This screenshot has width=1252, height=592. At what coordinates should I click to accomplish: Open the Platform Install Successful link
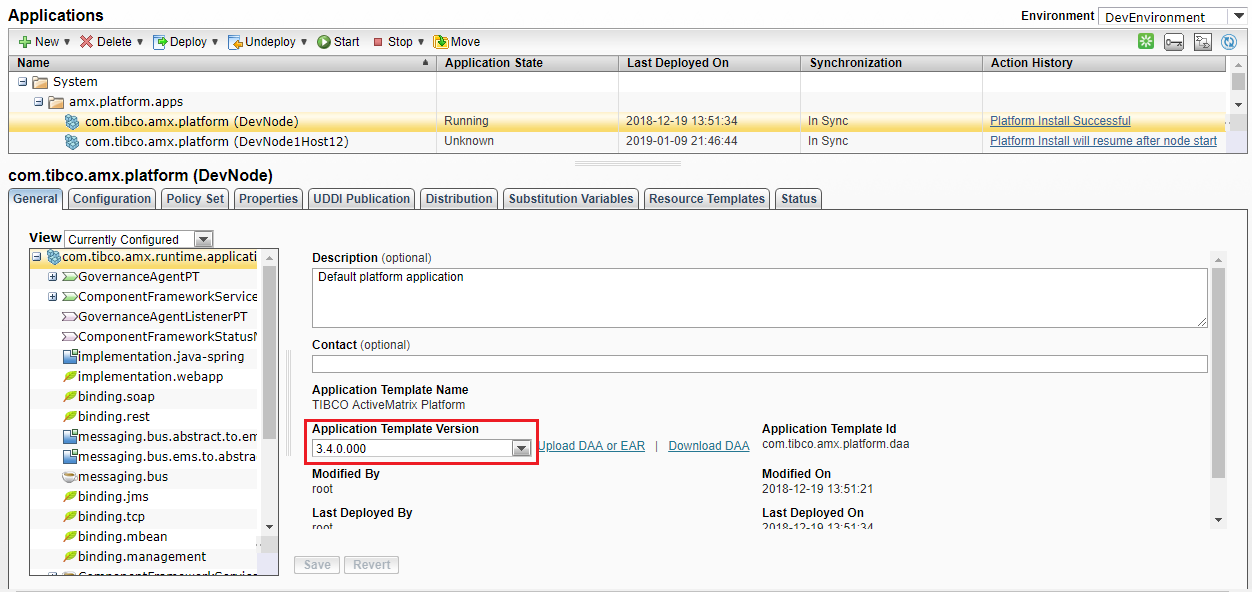point(1060,121)
